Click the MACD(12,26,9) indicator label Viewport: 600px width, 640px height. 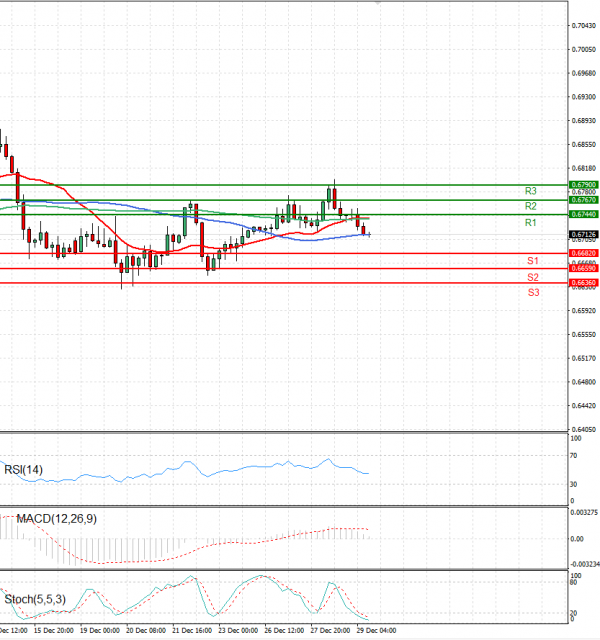pos(56,519)
